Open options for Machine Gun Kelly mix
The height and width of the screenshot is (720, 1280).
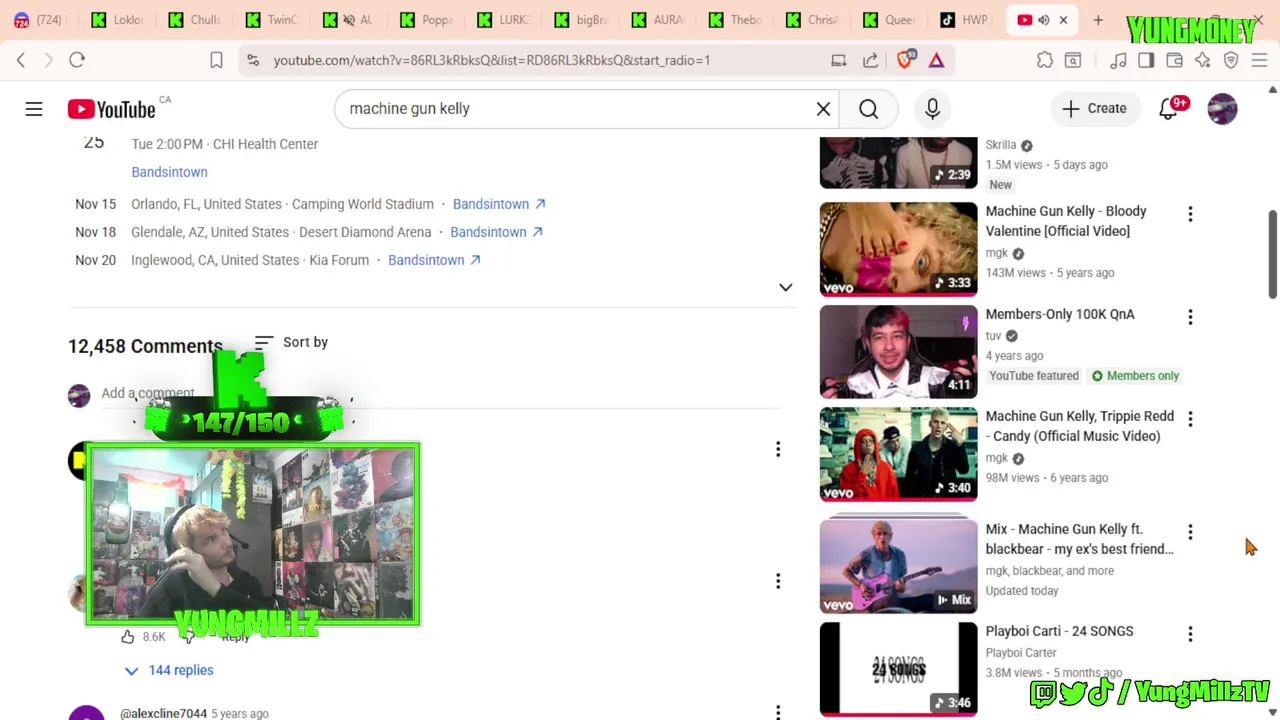pos(1190,532)
